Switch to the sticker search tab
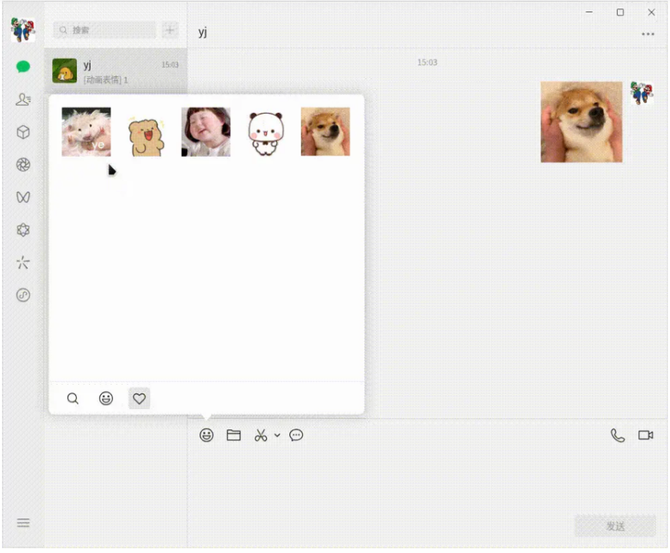The width and height of the screenshot is (670, 553). tap(73, 398)
